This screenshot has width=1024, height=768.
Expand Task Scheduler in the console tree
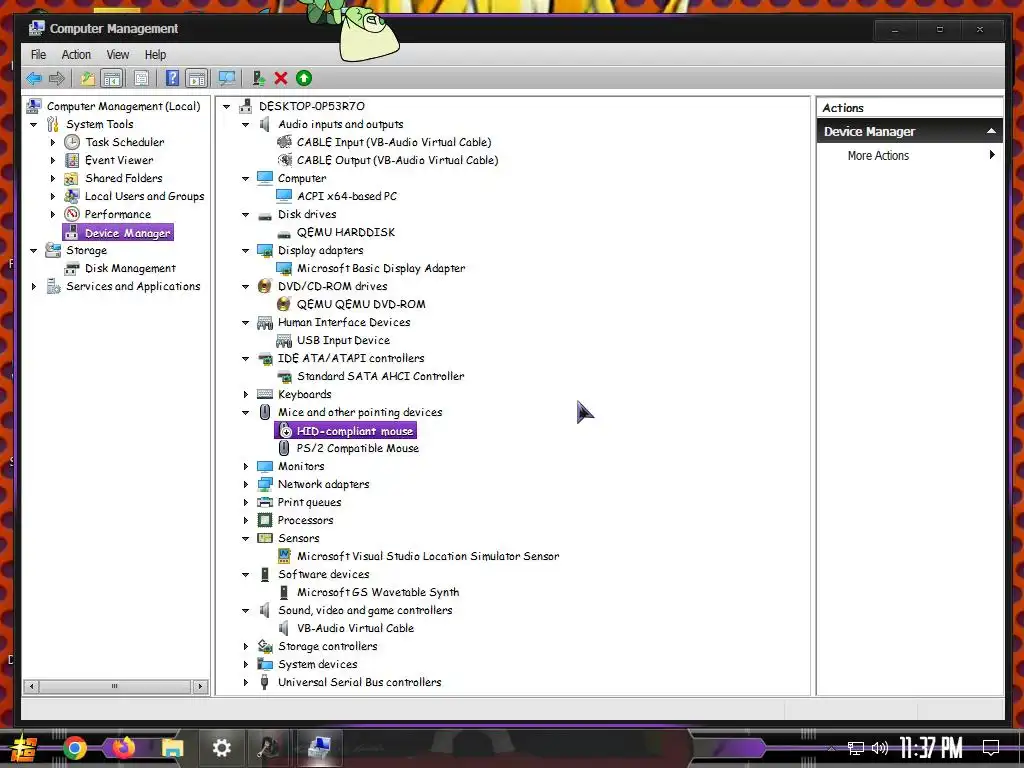(53, 142)
